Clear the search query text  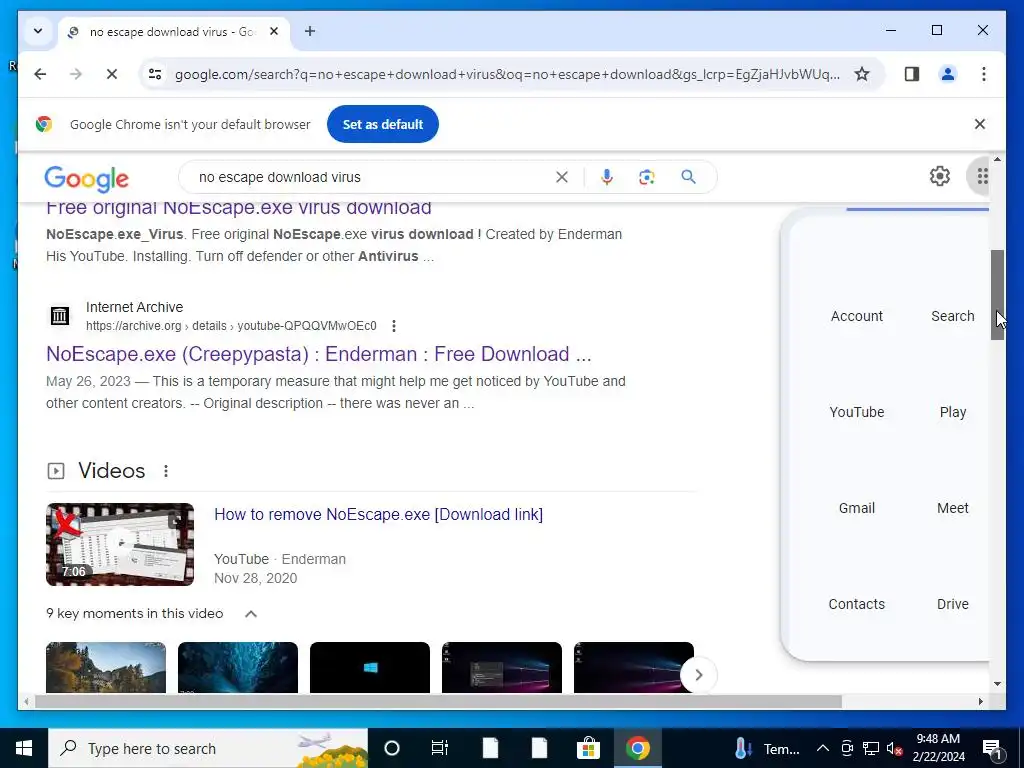tap(562, 177)
